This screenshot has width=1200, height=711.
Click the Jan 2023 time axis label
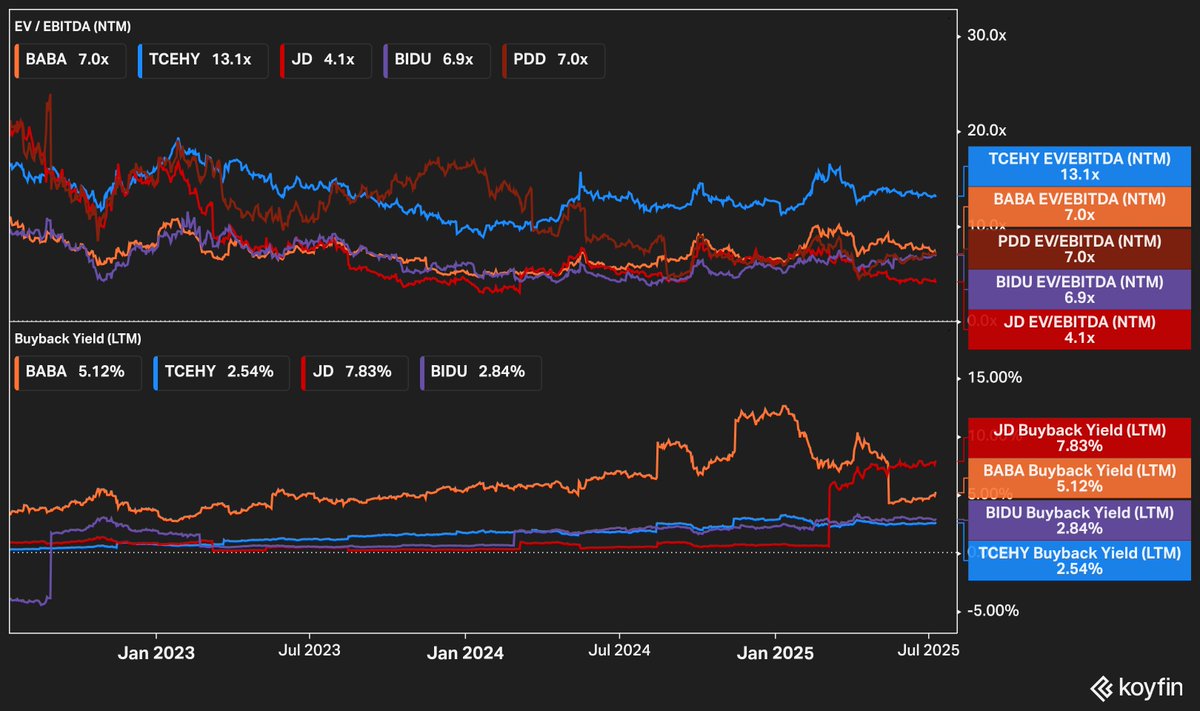pyautogui.click(x=156, y=652)
